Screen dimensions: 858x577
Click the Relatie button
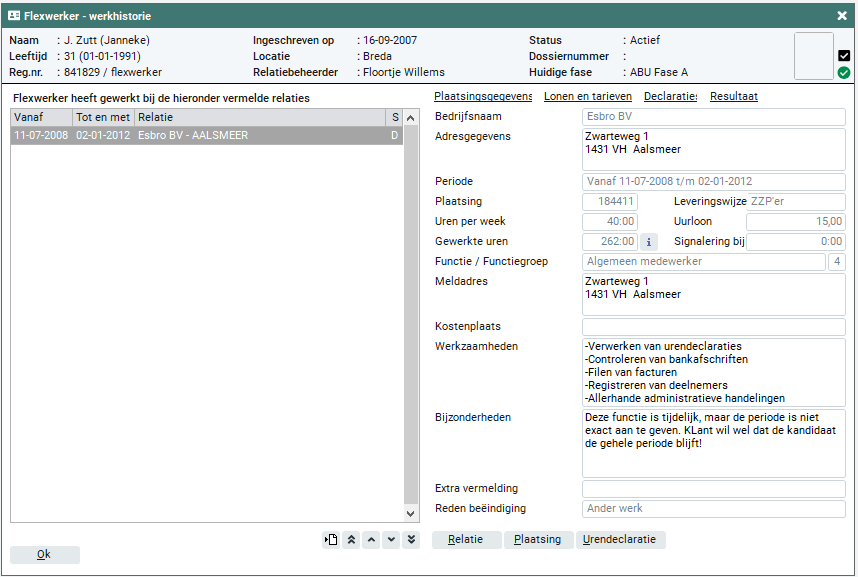(x=466, y=540)
